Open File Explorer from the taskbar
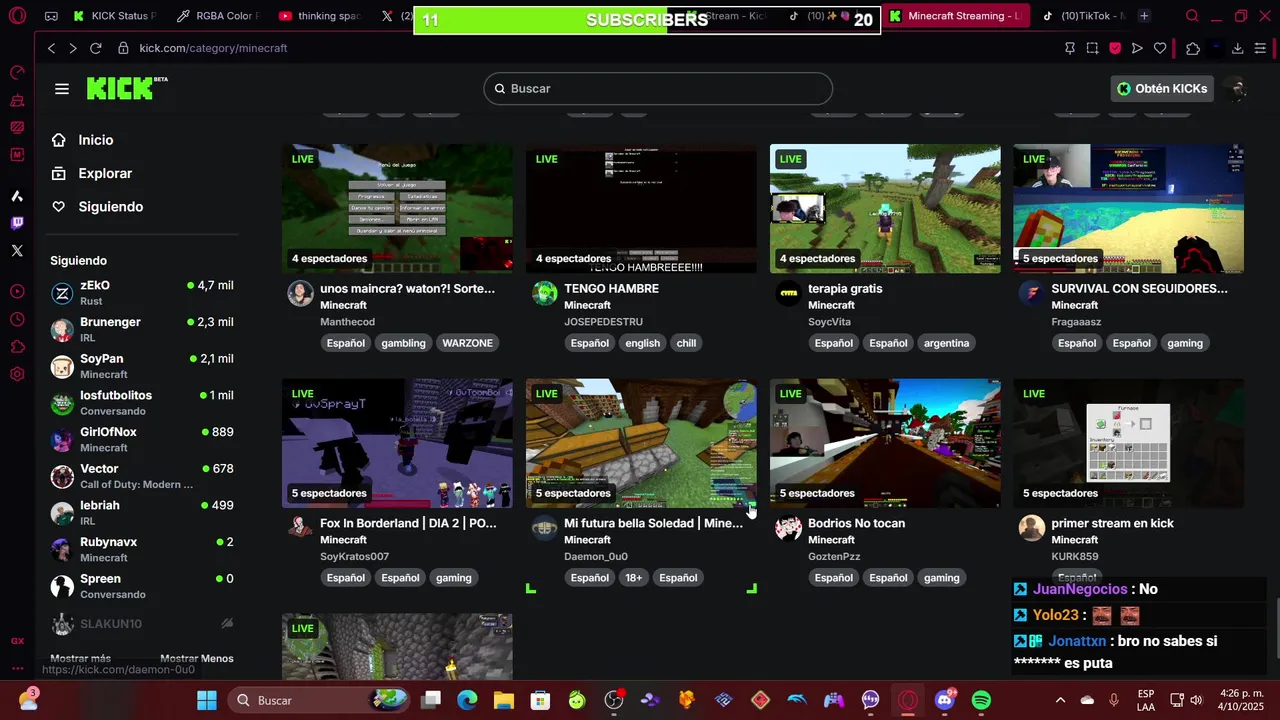 pos(503,700)
